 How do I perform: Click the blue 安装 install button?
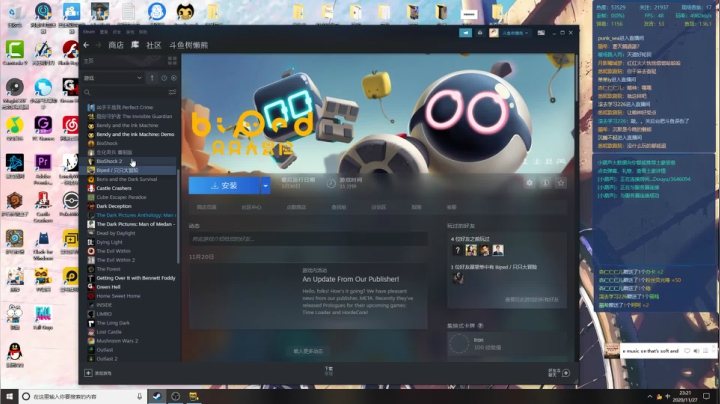tap(224, 185)
